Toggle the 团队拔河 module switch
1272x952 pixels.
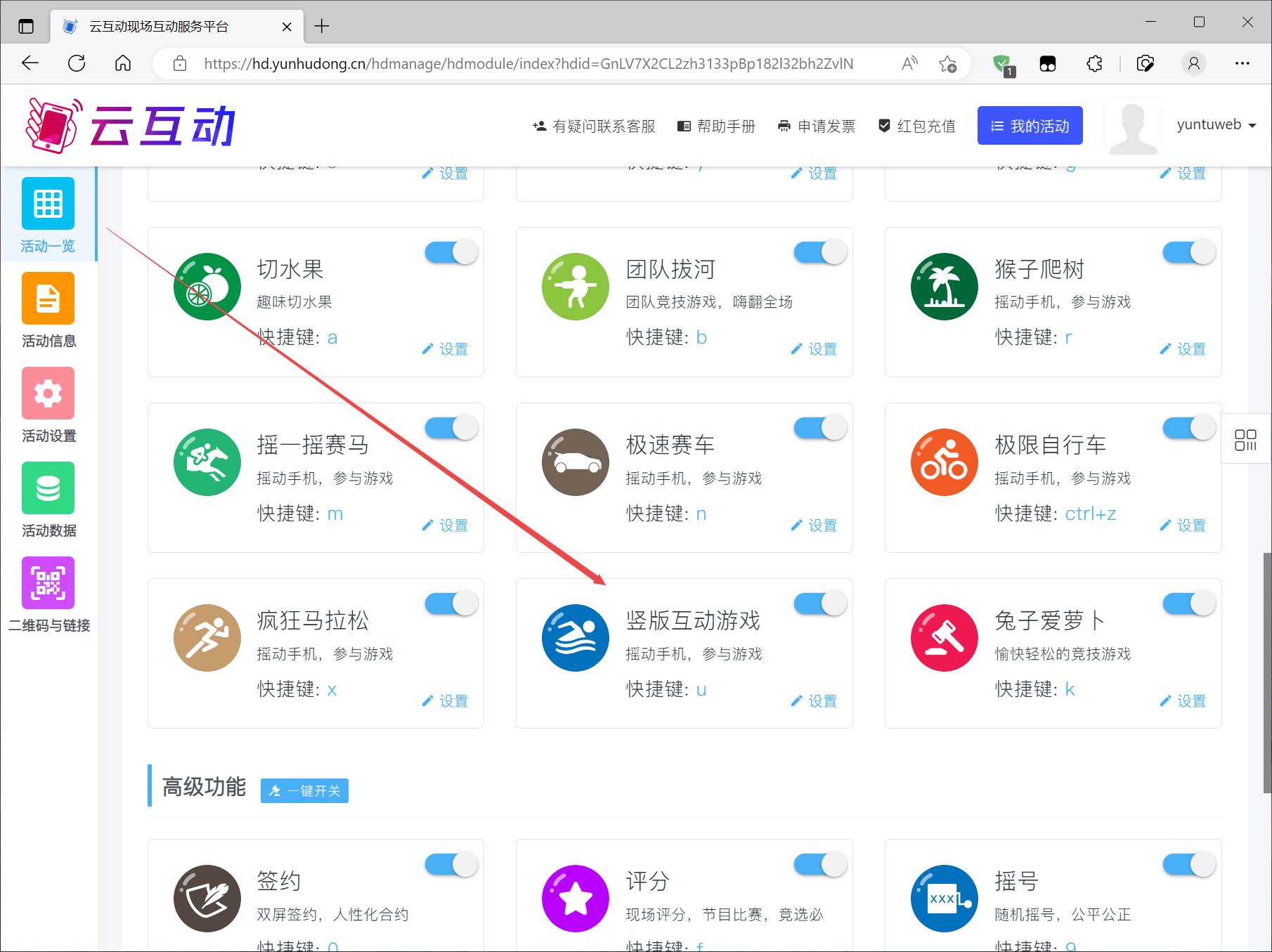tap(820, 252)
